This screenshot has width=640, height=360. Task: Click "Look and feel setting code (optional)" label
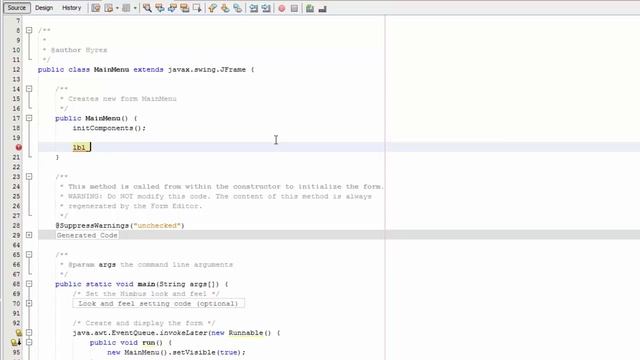[x=158, y=303]
